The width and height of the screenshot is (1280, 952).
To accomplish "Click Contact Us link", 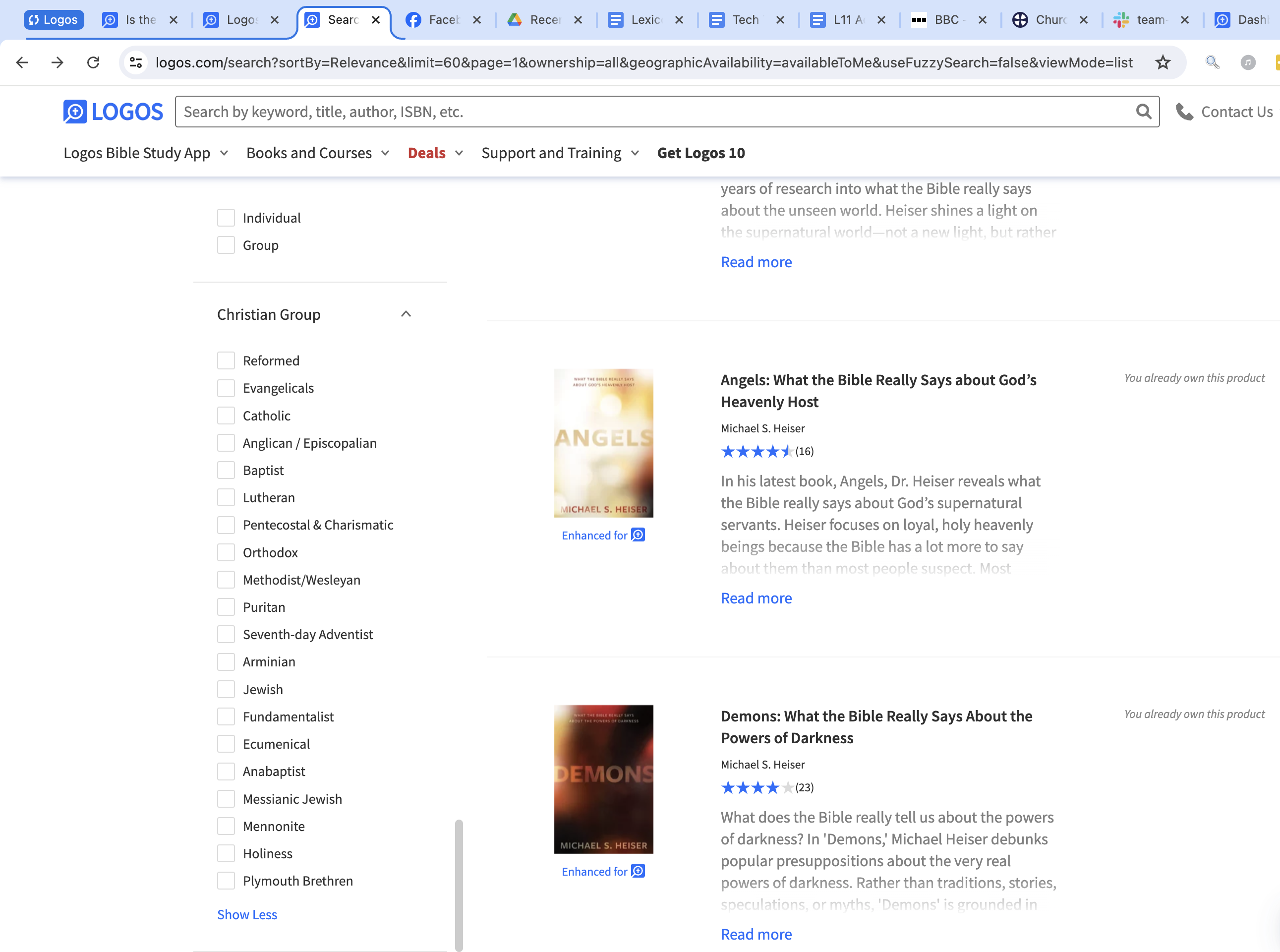I will pos(1236,112).
